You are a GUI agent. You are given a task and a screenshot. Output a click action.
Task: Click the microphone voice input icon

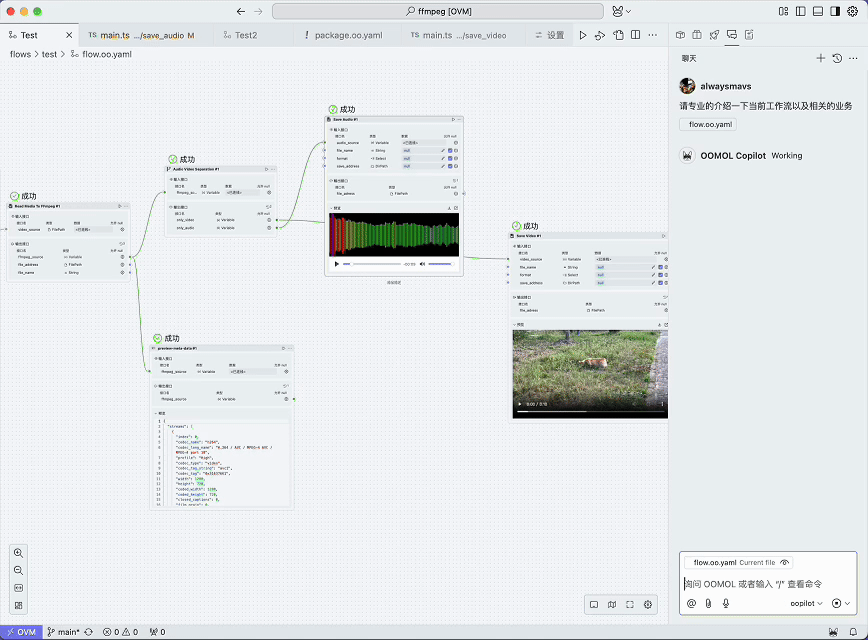click(725, 603)
